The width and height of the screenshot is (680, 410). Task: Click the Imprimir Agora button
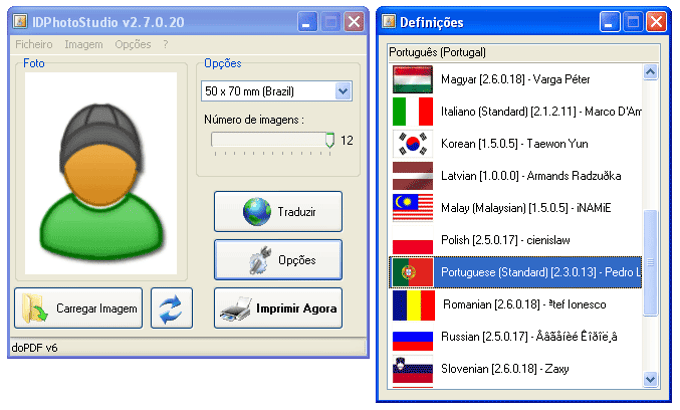pos(278,308)
